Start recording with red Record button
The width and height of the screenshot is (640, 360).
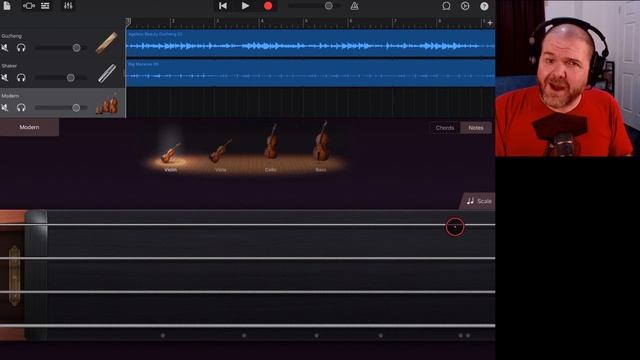268,6
